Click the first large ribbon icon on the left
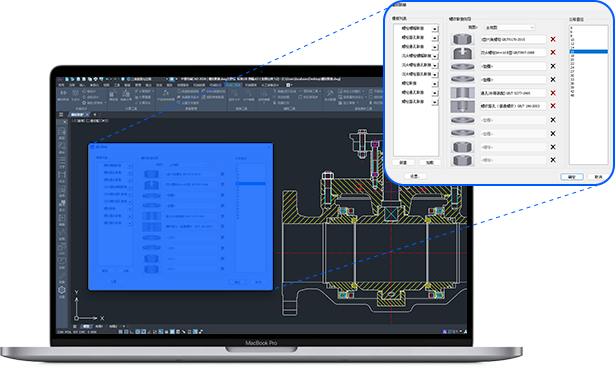This screenshot has width=615, height=369. tap(63, 94)
